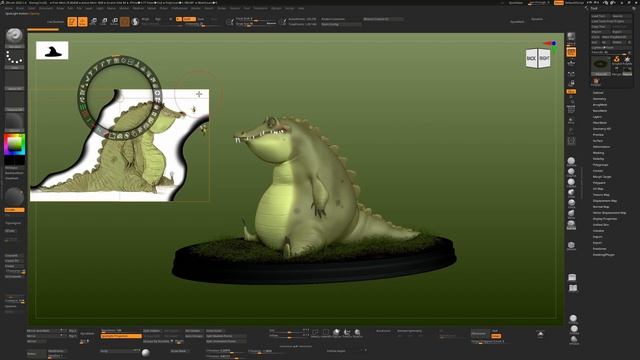Click the GoZ button
Image resolution: width=640 pixels, height=360 pixels.
click(x=595, y=42)
